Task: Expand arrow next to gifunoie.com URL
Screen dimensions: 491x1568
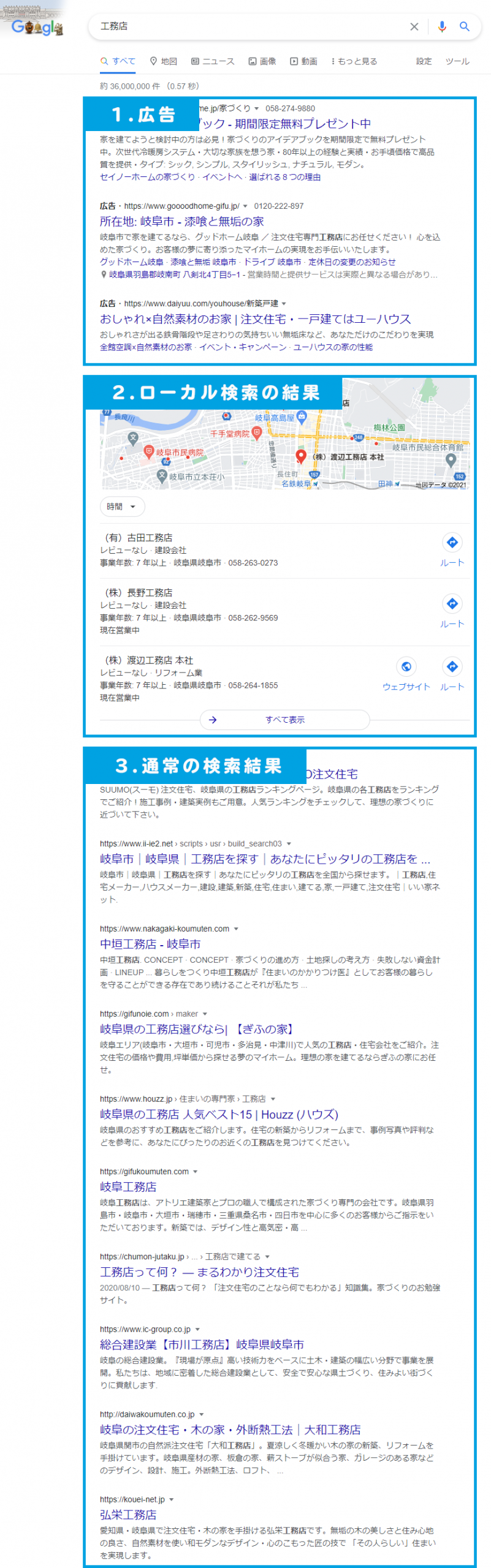Action: pyautogui.click(x=205, y=1014)
